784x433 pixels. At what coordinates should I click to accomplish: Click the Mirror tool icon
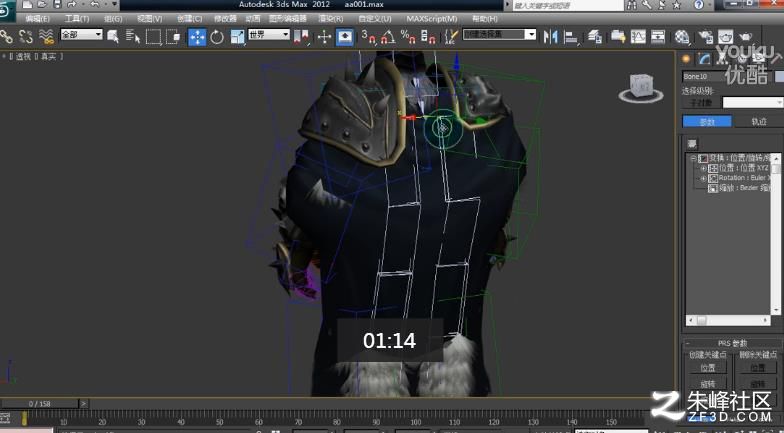(550, 36)
